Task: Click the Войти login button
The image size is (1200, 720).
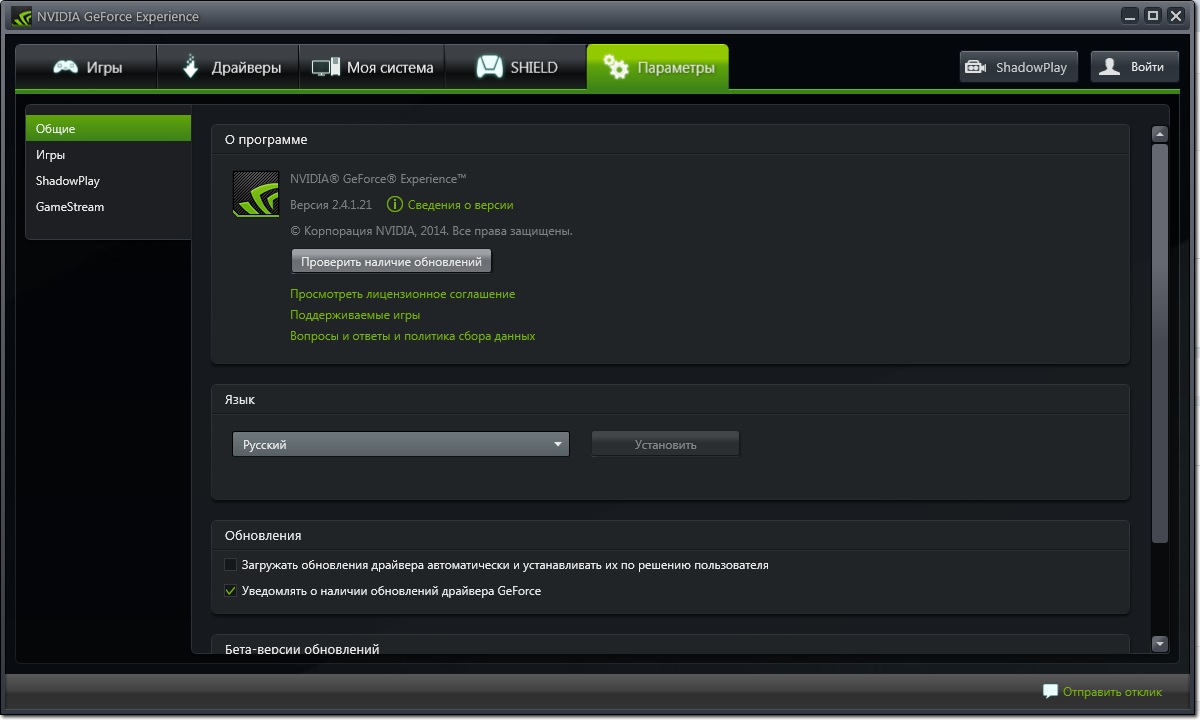Action: pyautogui.click(x=1134, y=67)
